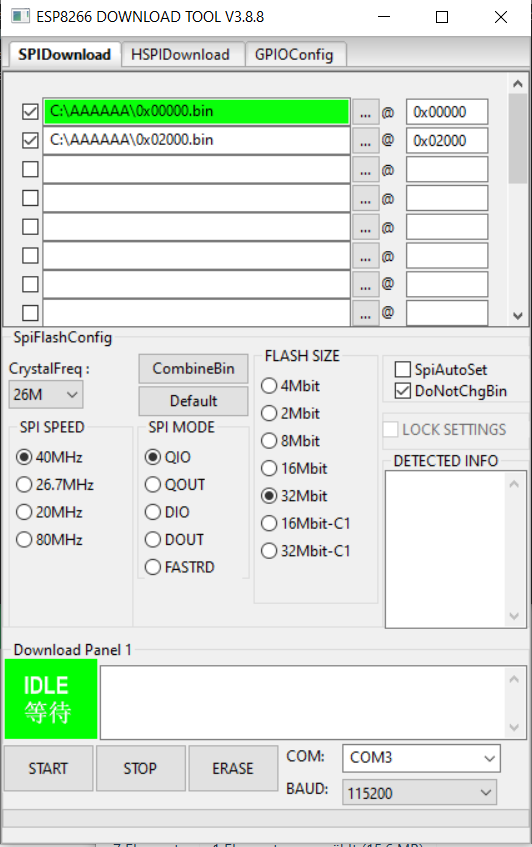The width and height of the screenshot is (532, 847).
Task: Disable the DoNotChgBin checkbox
Action: [403, 391]
